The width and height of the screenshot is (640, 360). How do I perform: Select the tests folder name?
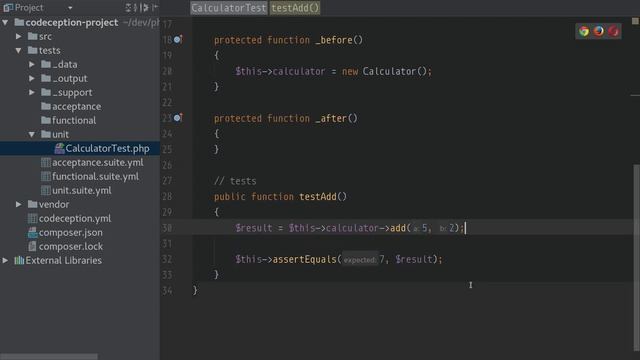coord(49,51)
